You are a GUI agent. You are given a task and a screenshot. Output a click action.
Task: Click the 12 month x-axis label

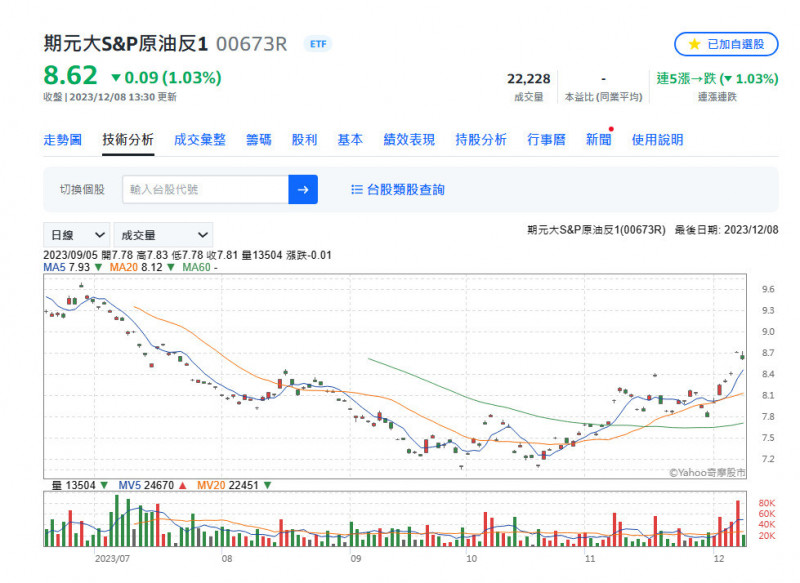[719, 559]
